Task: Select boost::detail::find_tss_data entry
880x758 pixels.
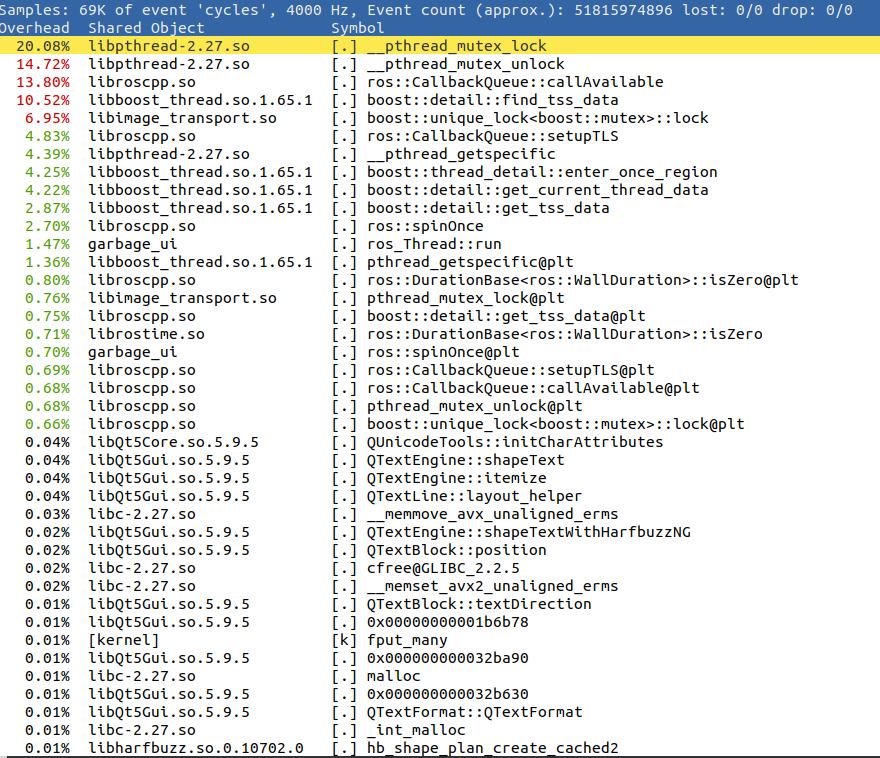Action: pos(440,100)
